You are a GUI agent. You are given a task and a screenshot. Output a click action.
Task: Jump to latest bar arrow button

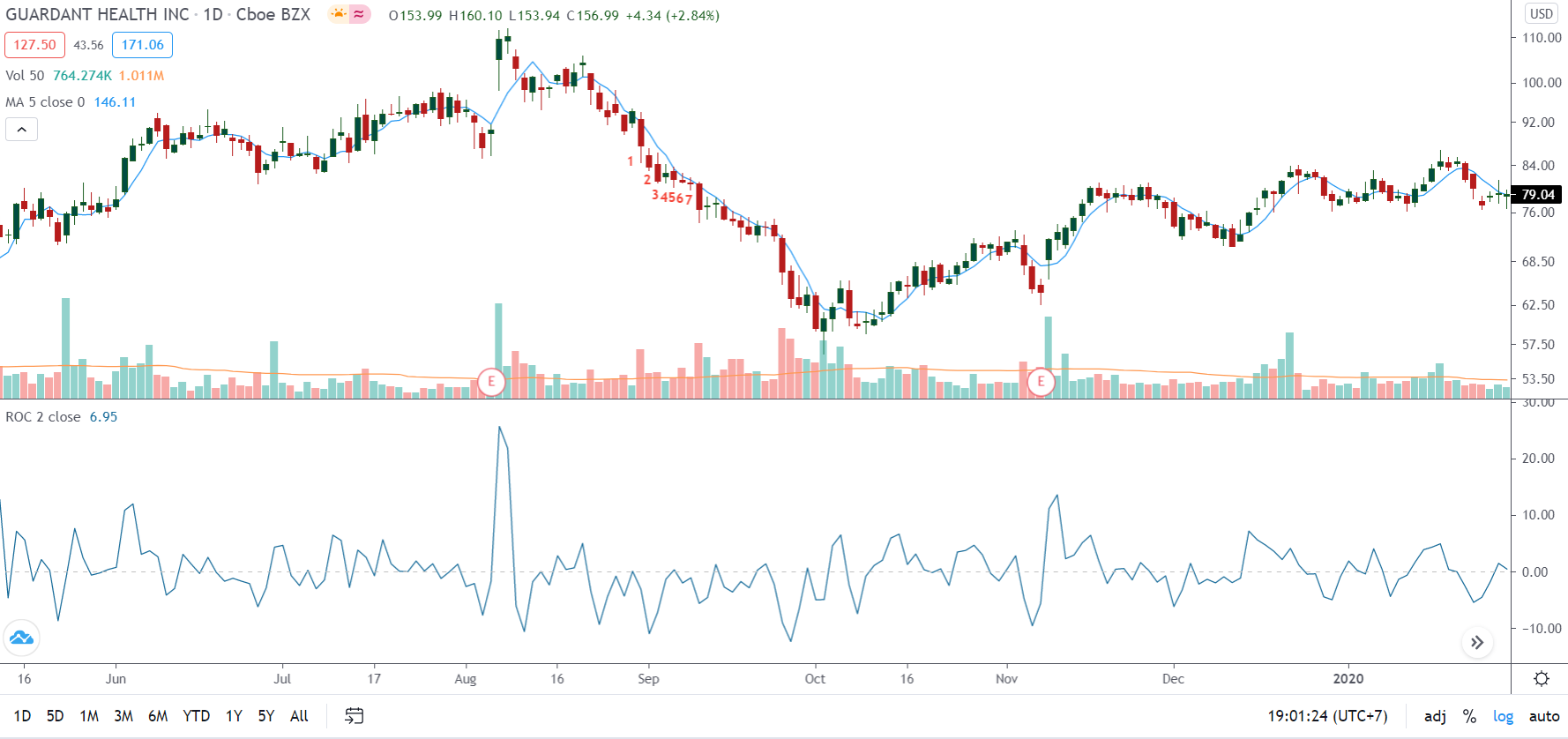(x=1477, y=643)
